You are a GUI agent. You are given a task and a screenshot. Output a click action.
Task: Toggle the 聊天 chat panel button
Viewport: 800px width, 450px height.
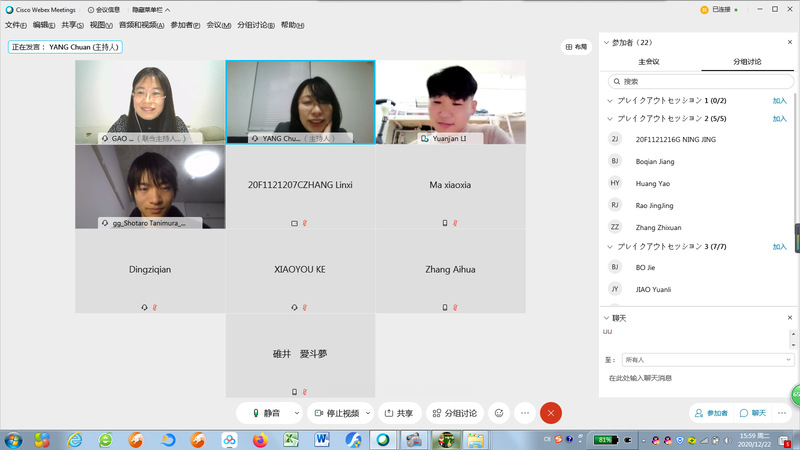coord(753,412)
